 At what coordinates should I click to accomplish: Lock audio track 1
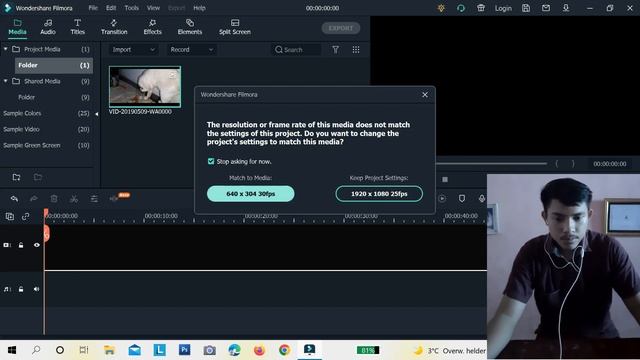(x=21, y=289)
